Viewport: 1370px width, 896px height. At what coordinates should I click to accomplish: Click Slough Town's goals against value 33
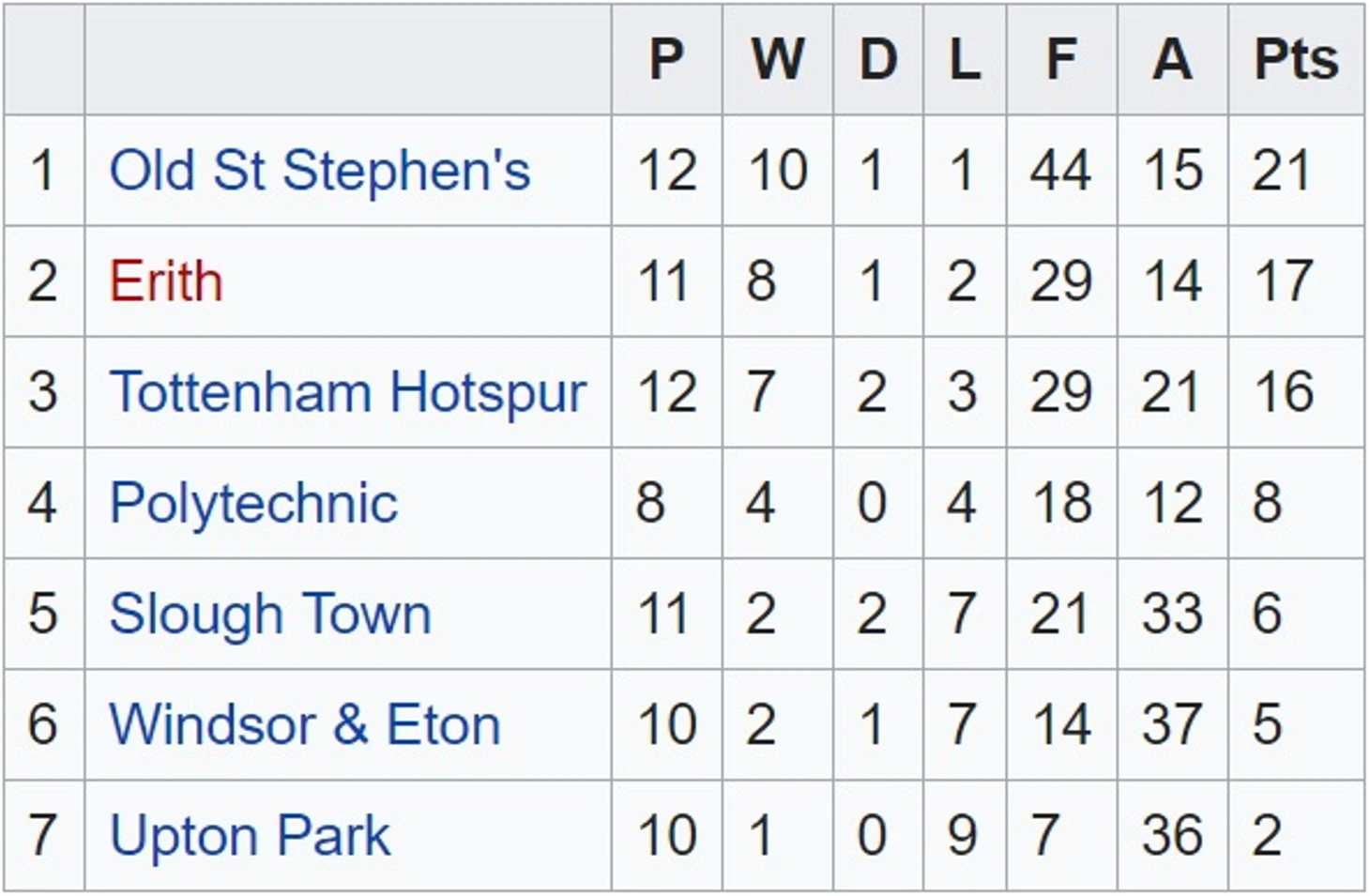(1172, 614)
